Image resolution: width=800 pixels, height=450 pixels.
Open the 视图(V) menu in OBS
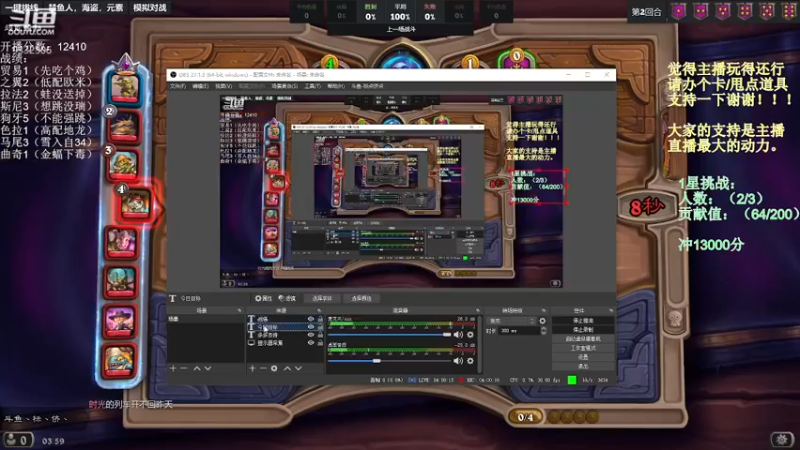tap(223, 86)
